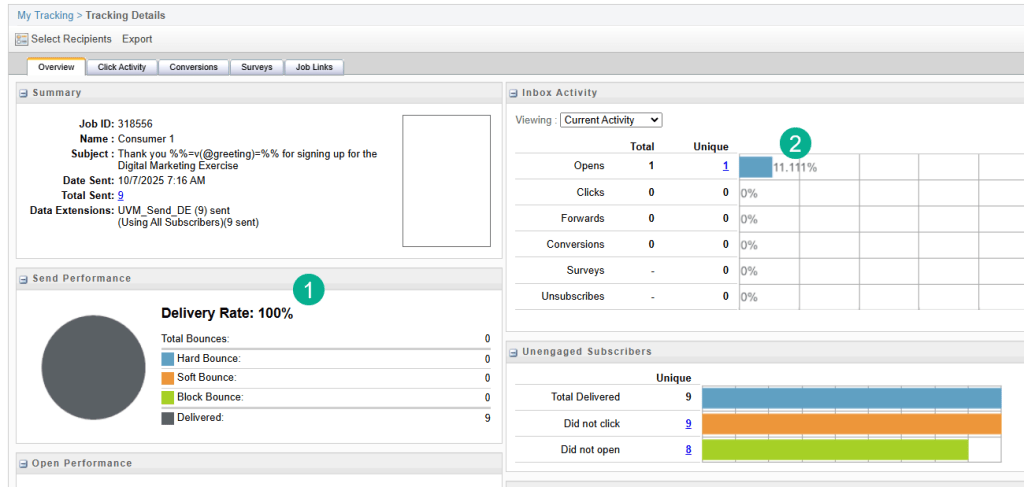1024x487 pixels.
Task: Open the Viewing Current Activity dropdown
Action: (611, 120)
